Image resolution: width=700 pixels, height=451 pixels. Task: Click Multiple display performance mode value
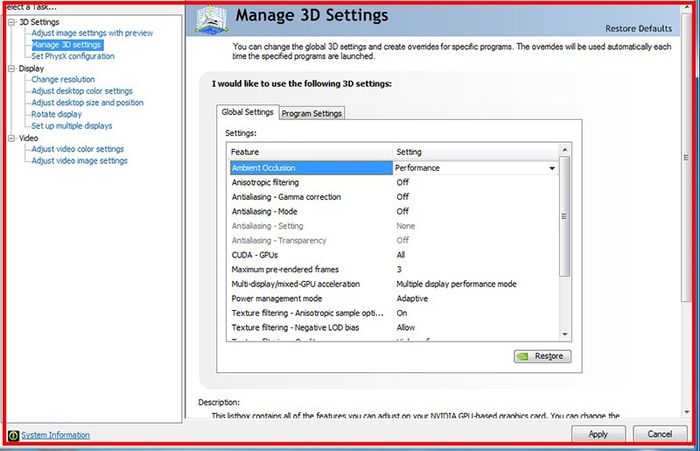point(456,284)
